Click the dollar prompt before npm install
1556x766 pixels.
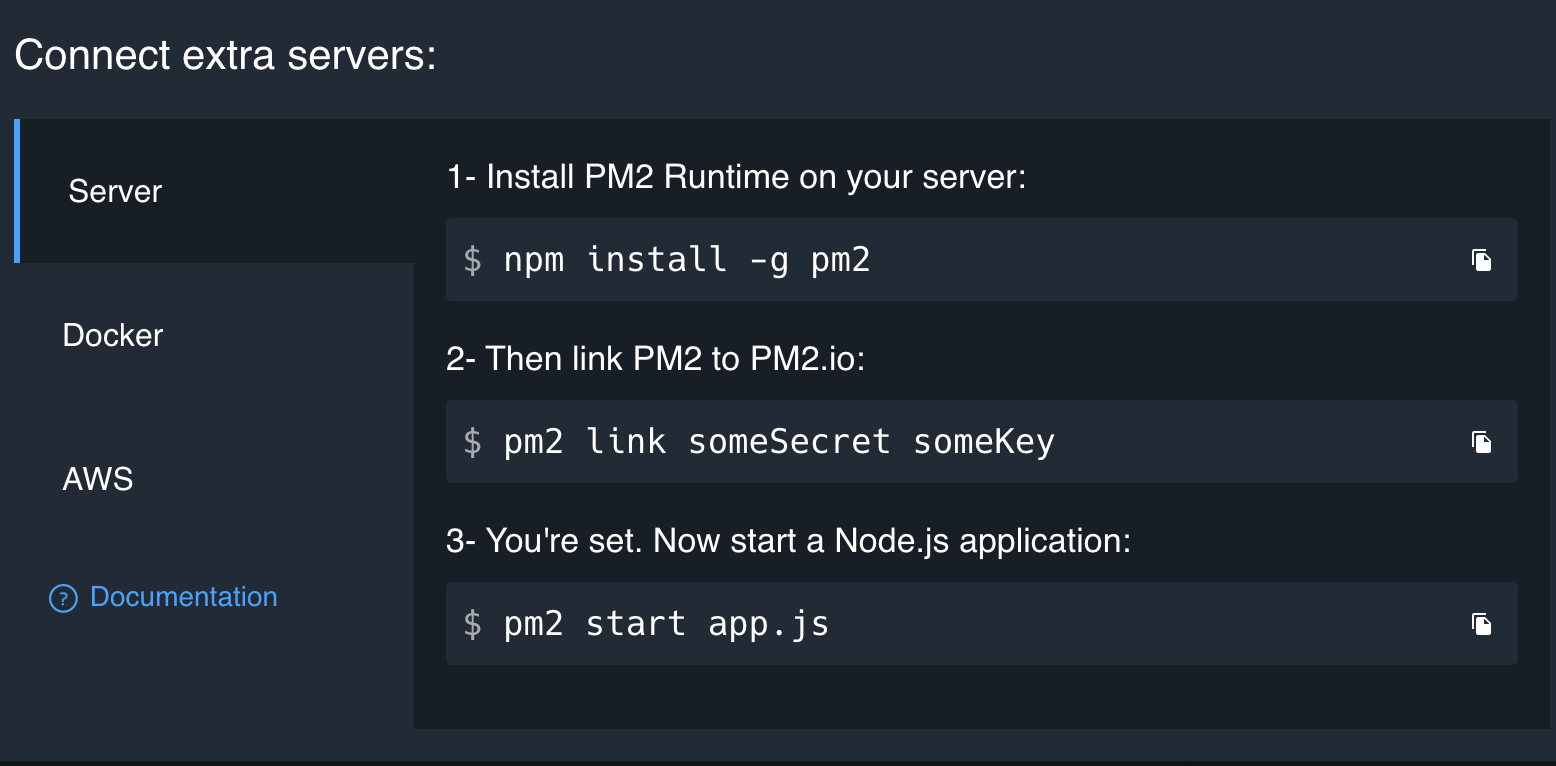(x=473, y=260)
